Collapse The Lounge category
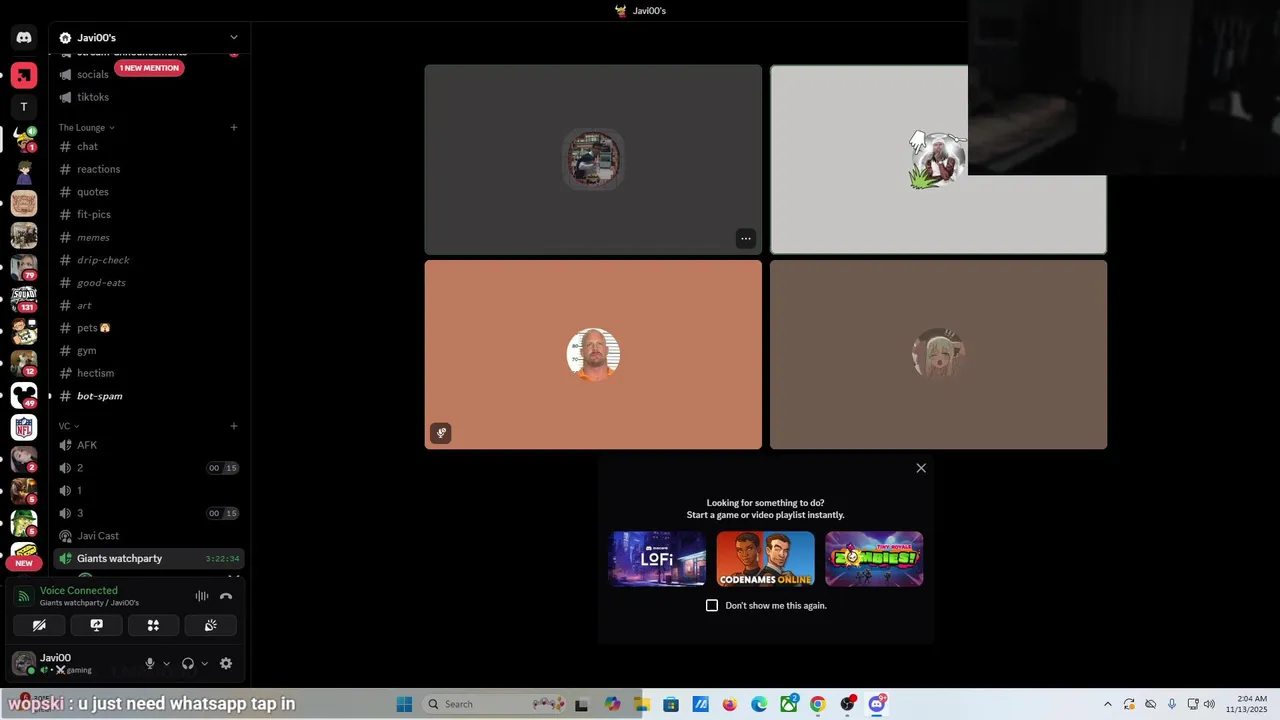Image resolution: width=1280 pixels, height=720 pixels. (x=86, y=127)
